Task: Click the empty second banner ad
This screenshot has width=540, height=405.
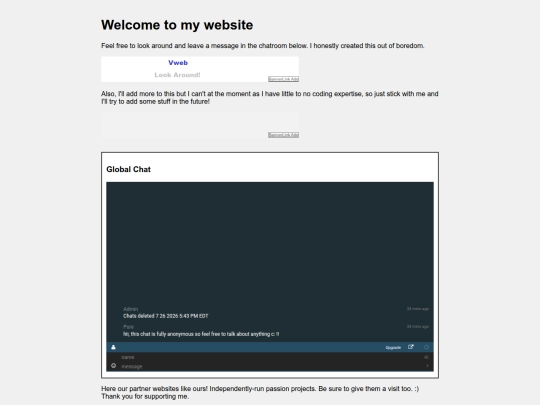Action: point(200,125)
